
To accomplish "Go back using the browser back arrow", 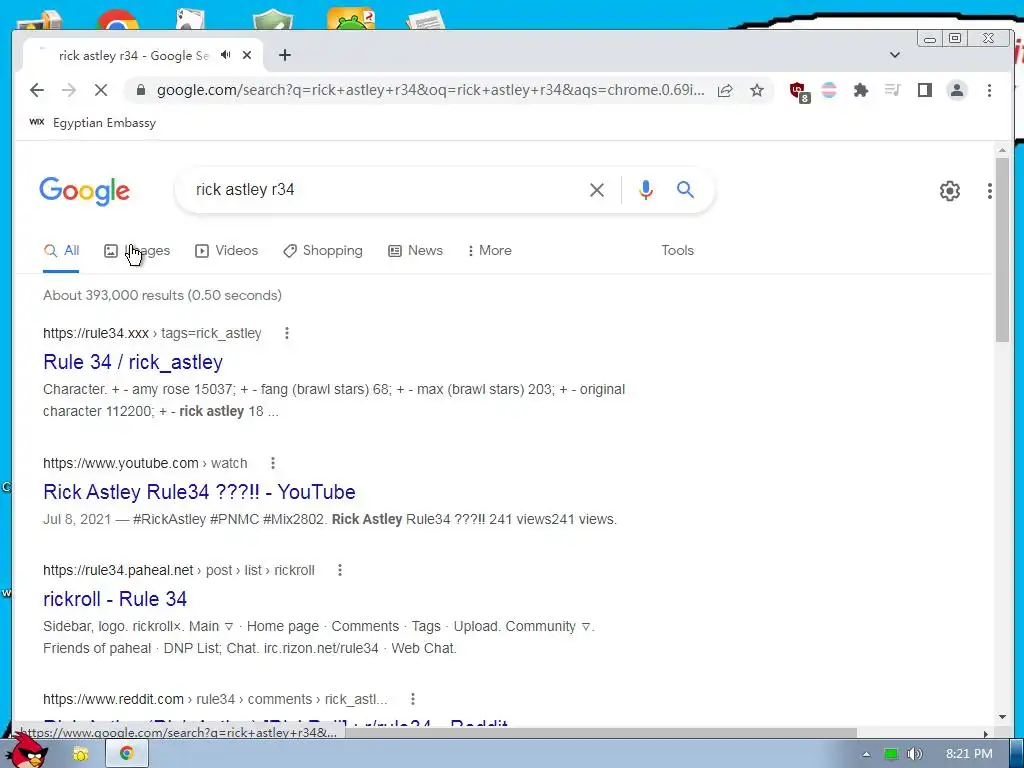I will 37,90.
